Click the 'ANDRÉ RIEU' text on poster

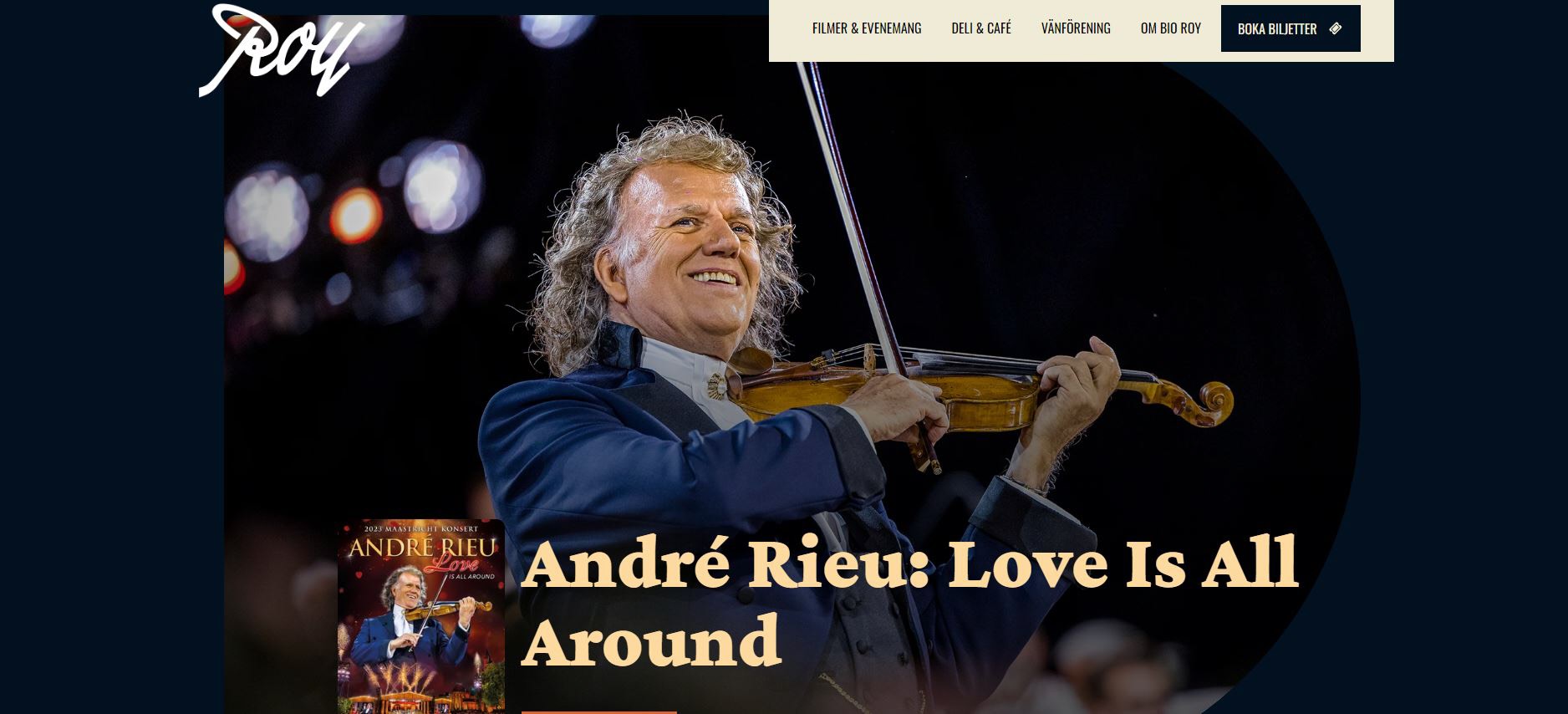coord(421,549)
